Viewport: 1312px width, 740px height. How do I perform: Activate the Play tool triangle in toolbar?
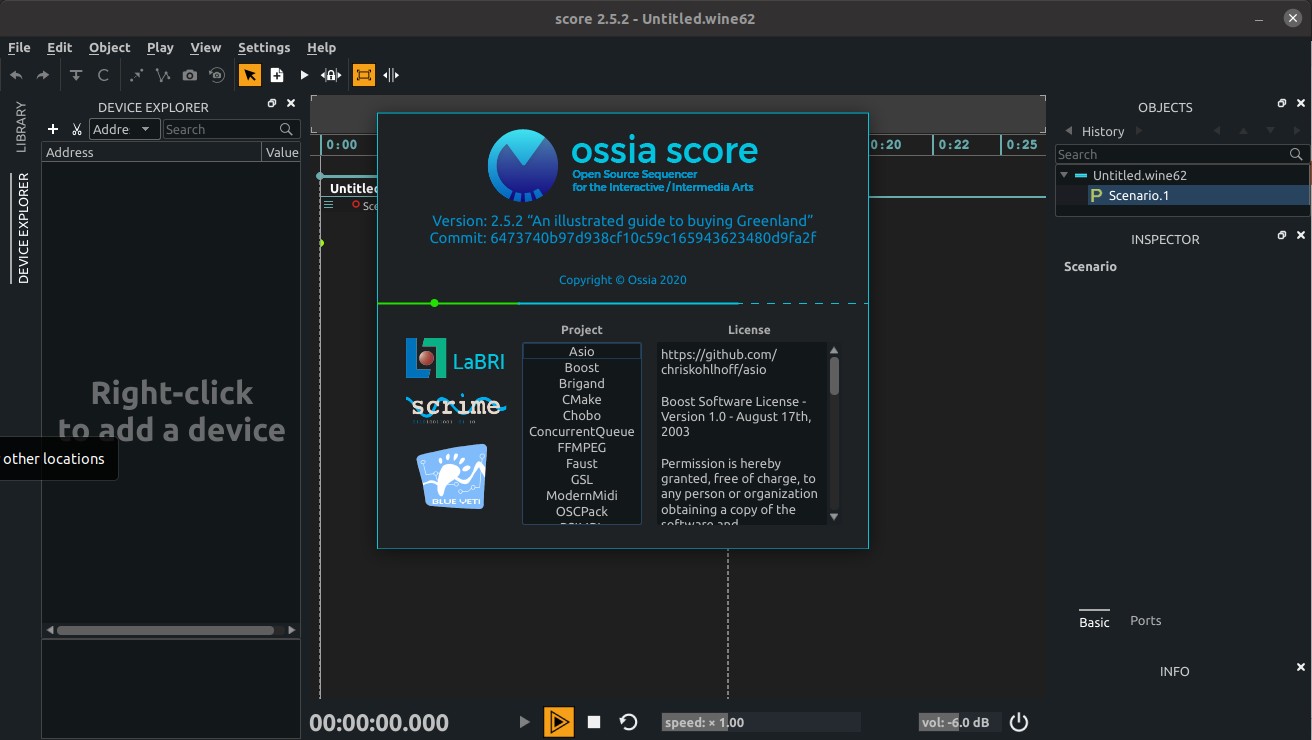pos(304,75)
